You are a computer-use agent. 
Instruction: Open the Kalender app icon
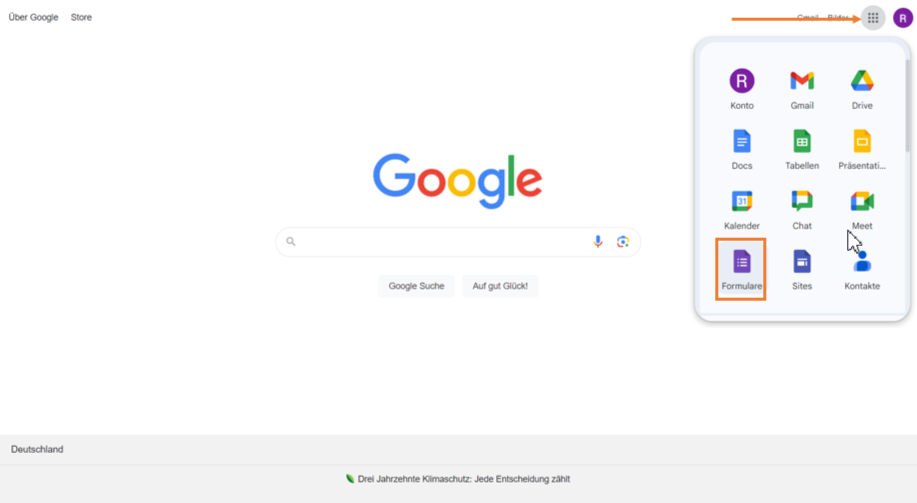742,209
